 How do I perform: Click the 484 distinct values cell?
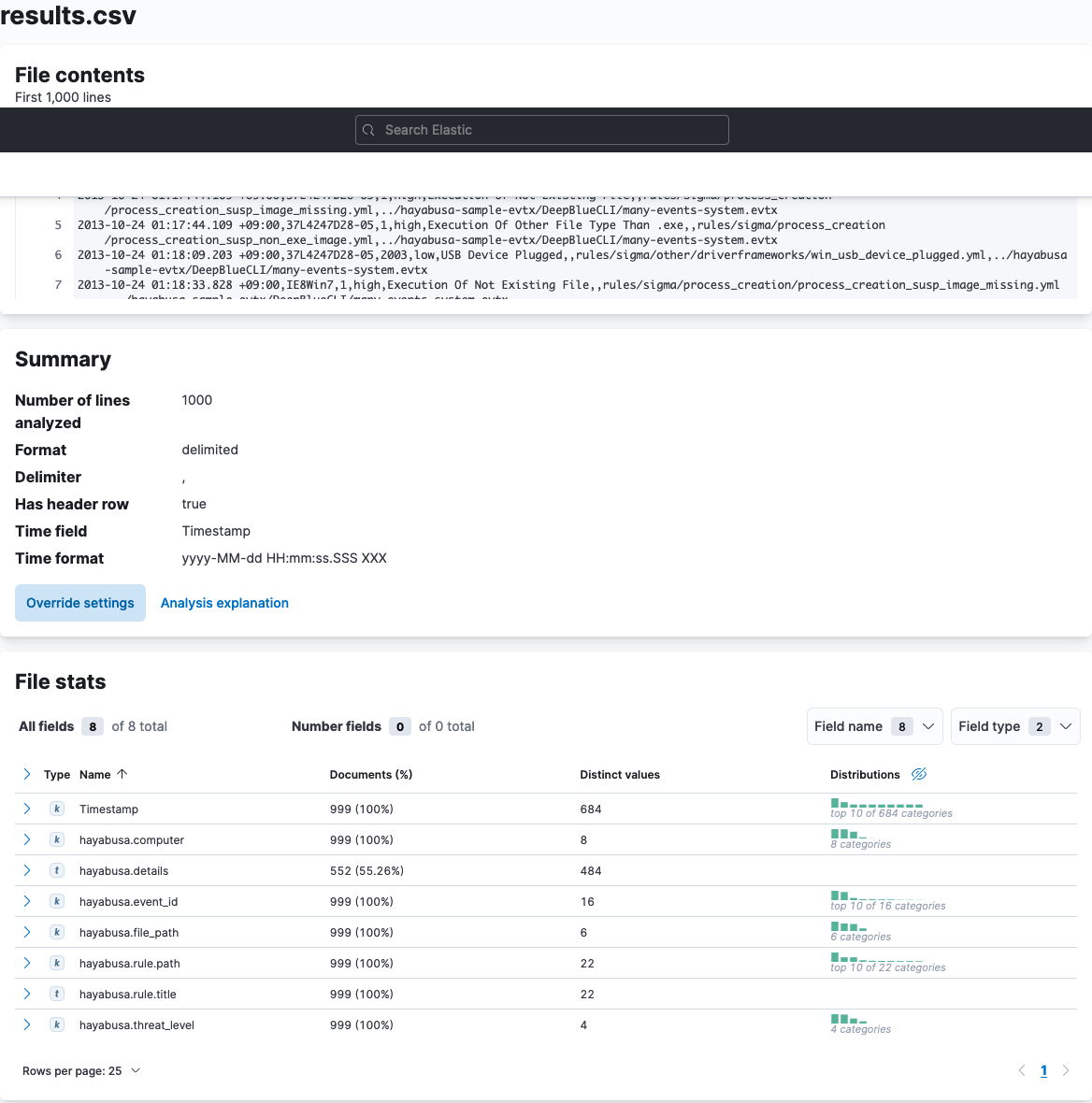point(591,871)
